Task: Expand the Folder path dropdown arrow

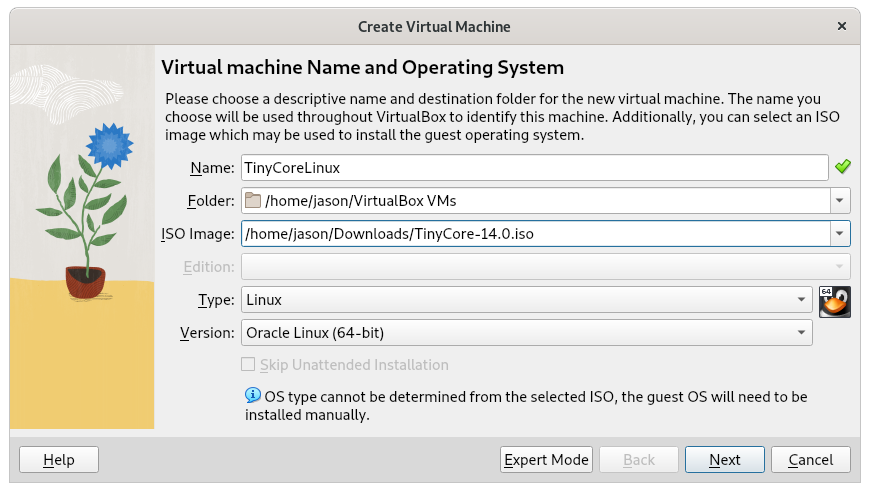Action: point(840,201)
